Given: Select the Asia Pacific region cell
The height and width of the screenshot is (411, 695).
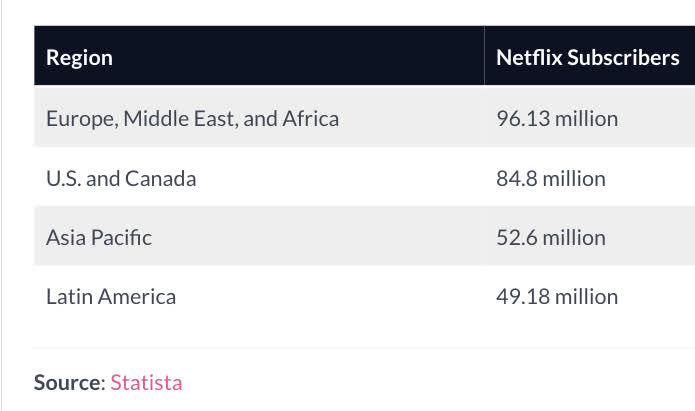Looking at the screenshot, I should click(x=99, y=238).
